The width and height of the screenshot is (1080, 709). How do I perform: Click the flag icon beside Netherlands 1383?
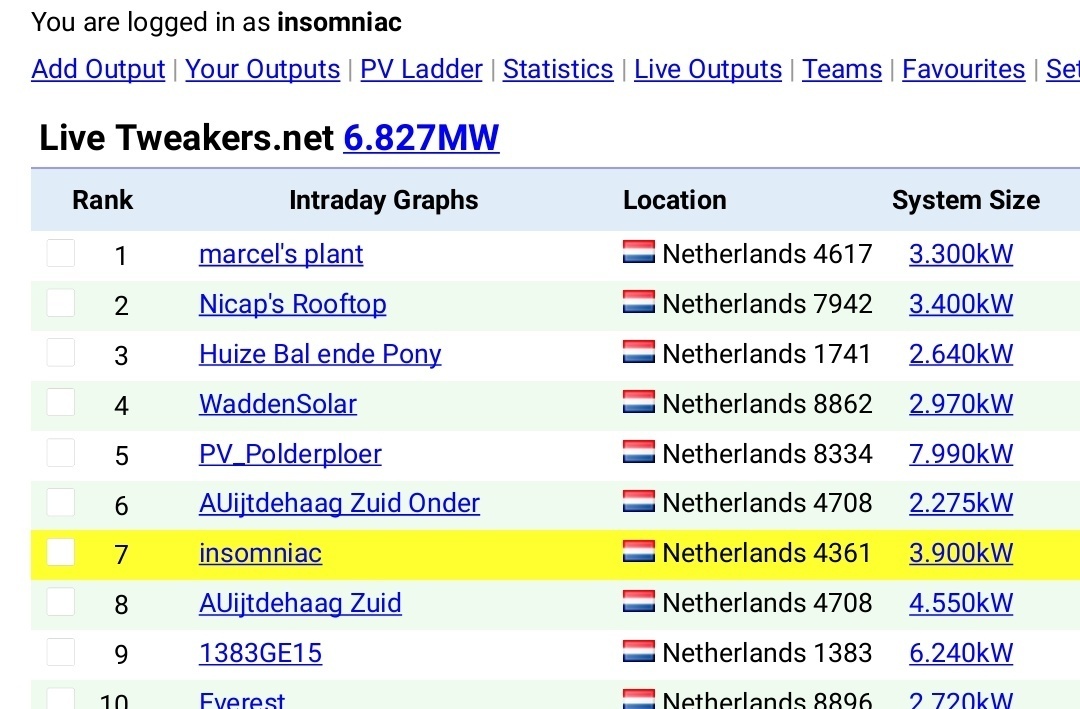point(638,652)
